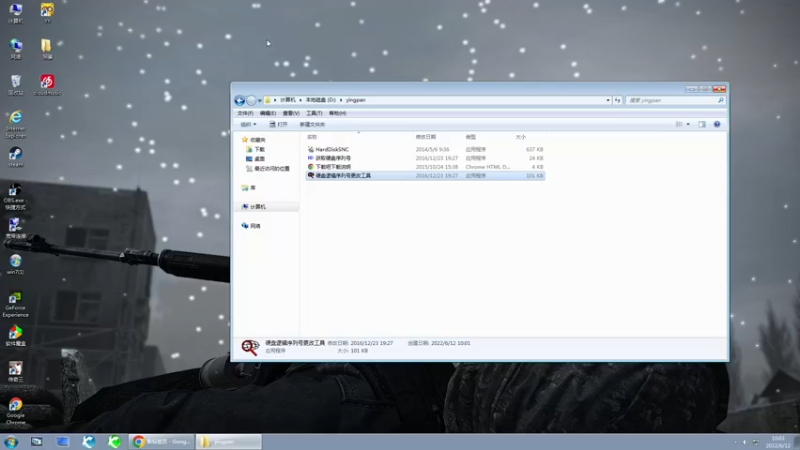The height and width of the screenshot is (450, 800).
Task: Select the 24 KB application file
Action: pyautogui.click(x=426, y=158)
